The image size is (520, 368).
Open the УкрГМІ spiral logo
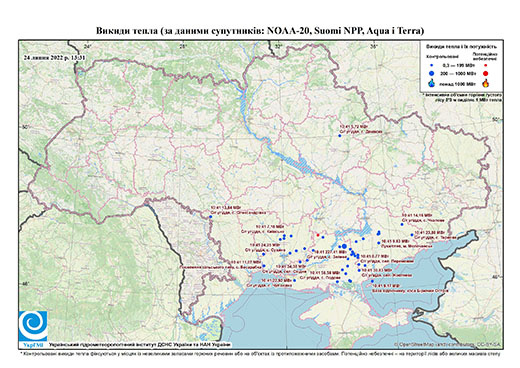click(x=33, y=326)
